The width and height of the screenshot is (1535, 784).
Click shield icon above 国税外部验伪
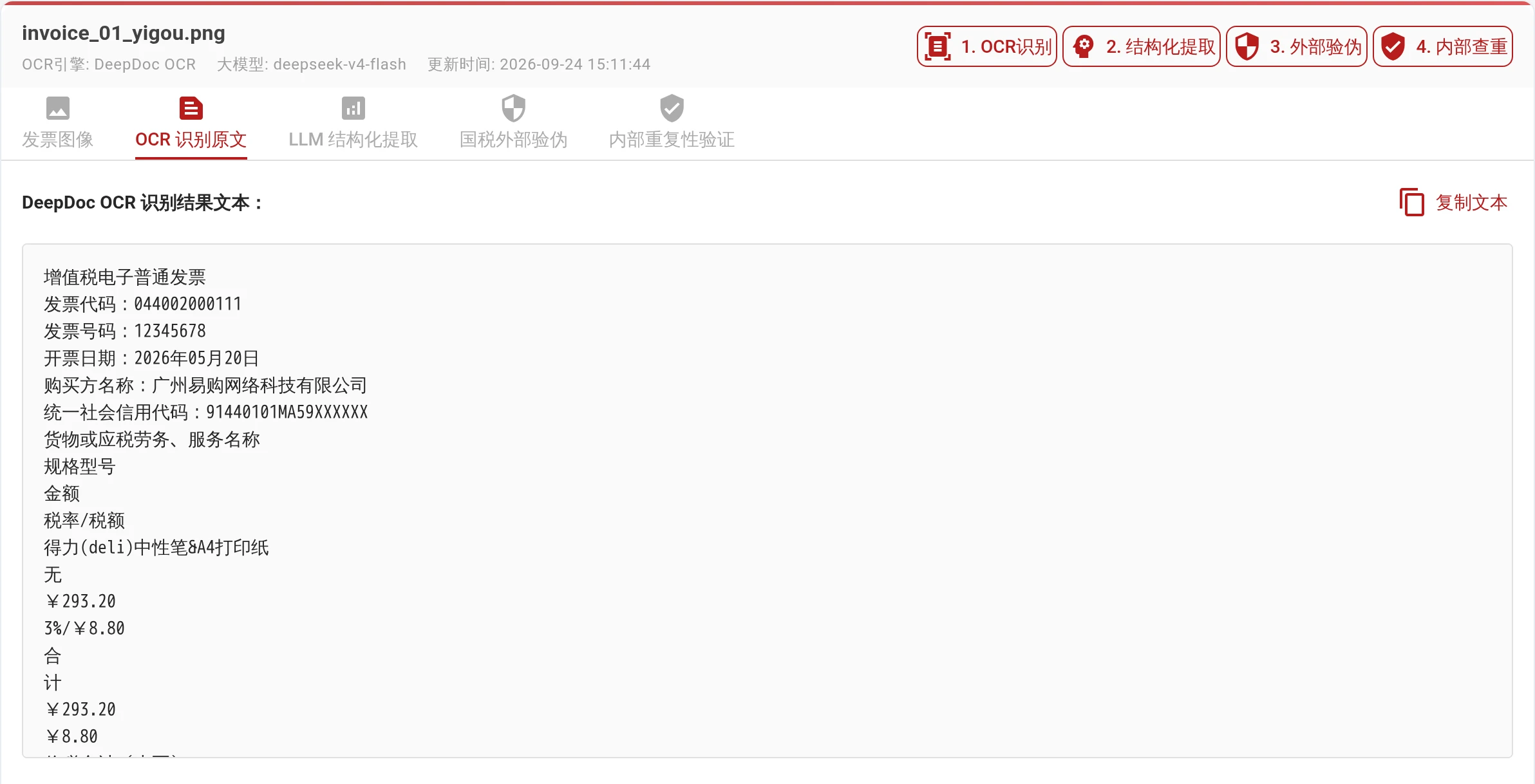[514, 108]
